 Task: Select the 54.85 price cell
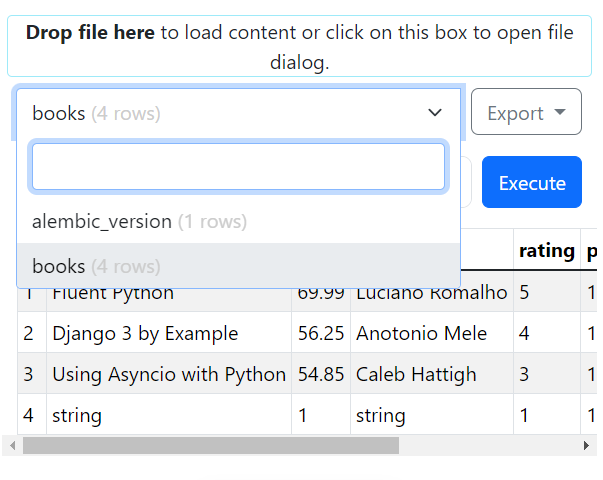[321, 374]
